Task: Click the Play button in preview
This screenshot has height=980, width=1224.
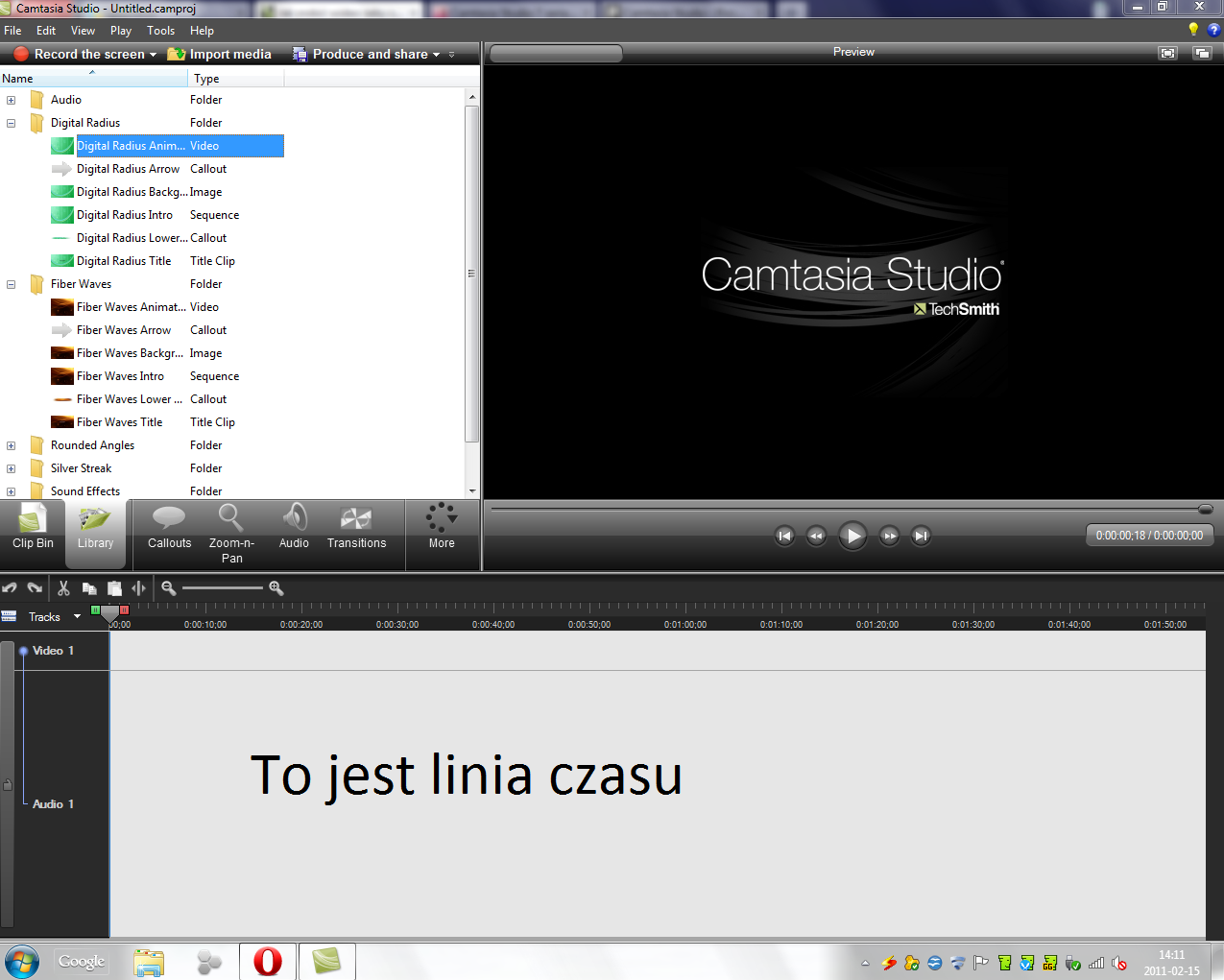Action: point(852,536)
